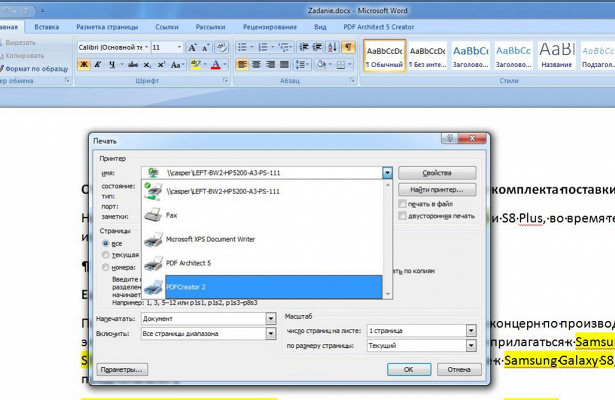Image resolution: width=615 pixels, height=400 pixels.
Task: Open Calibri font name dropdown
Action: (x=146, y=47)
